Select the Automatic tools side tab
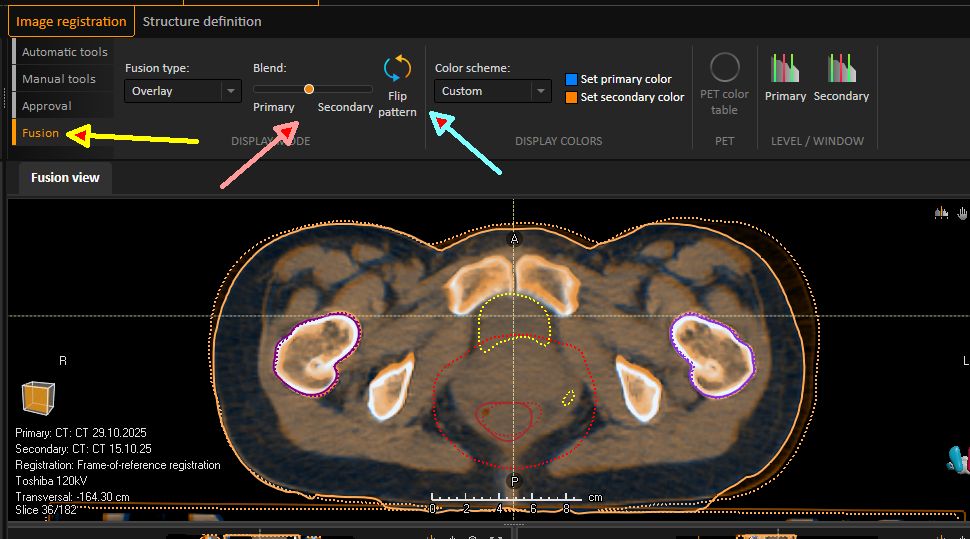970x539 pixels. pyautogui.click(x=64, y=52)
